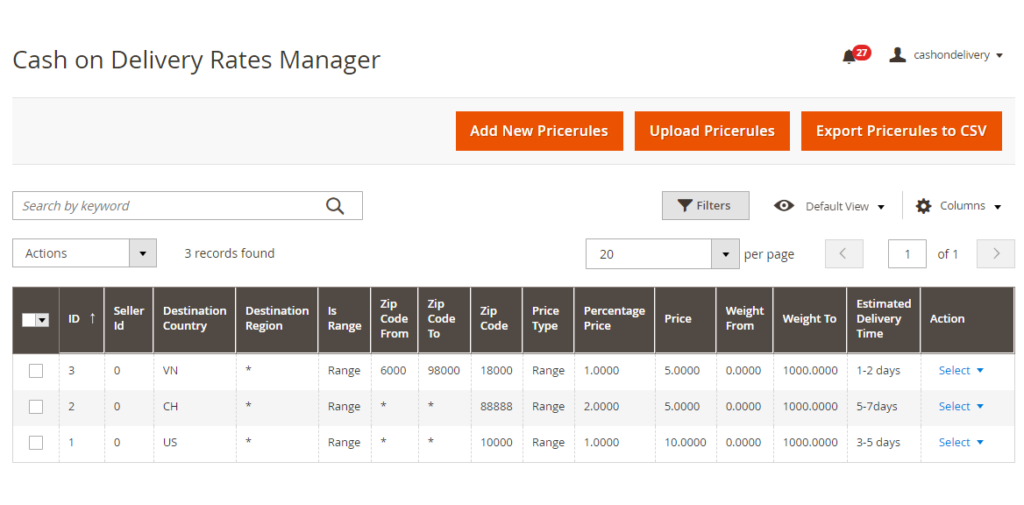Open the Actions dropdown
The height and width of the screenshot is (505, 1024).
pos(85,254)
